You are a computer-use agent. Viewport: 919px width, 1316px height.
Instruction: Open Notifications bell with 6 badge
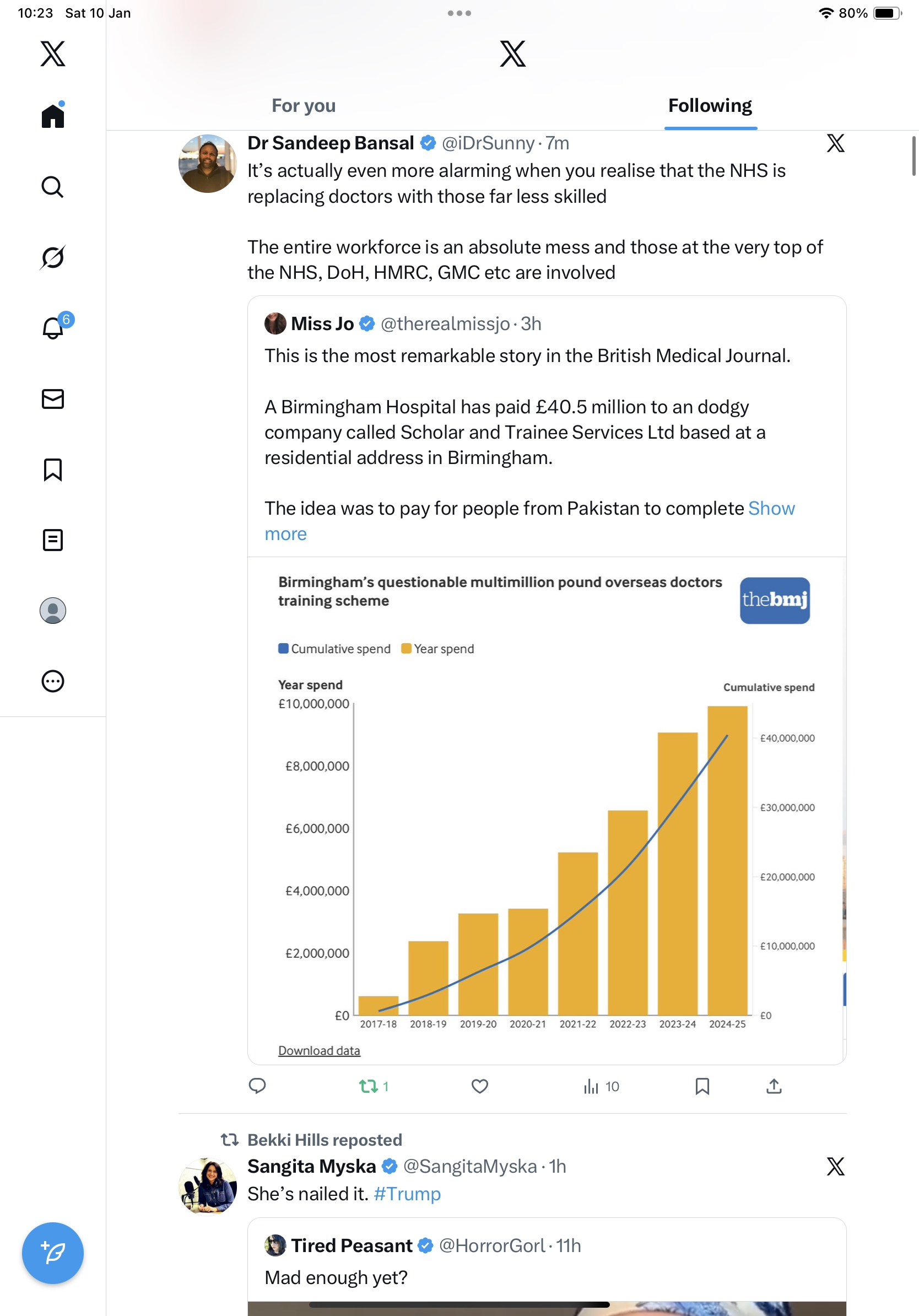pyautogui.click(x=53, y=328)
